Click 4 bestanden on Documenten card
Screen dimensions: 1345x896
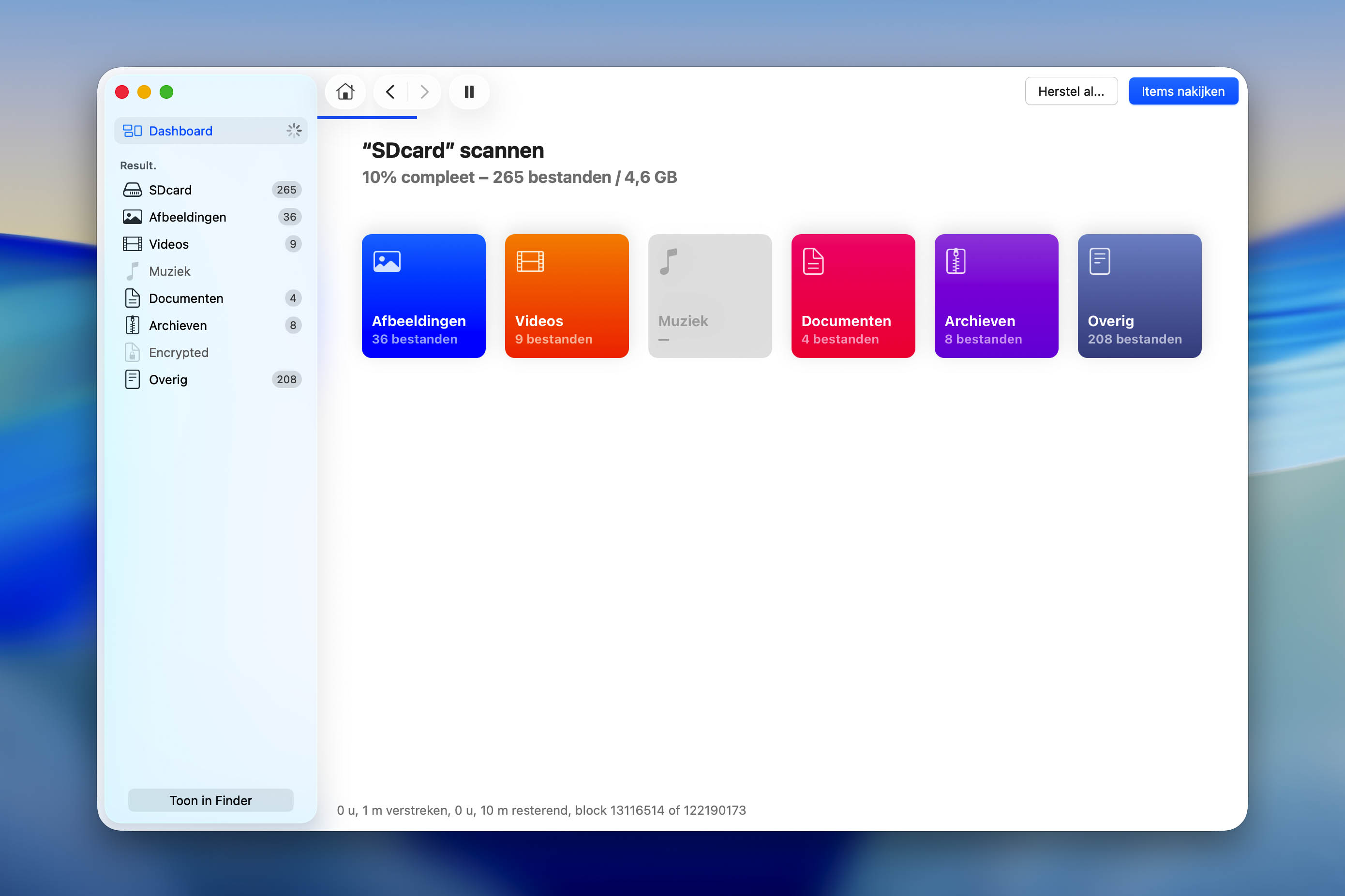[840, 340]
